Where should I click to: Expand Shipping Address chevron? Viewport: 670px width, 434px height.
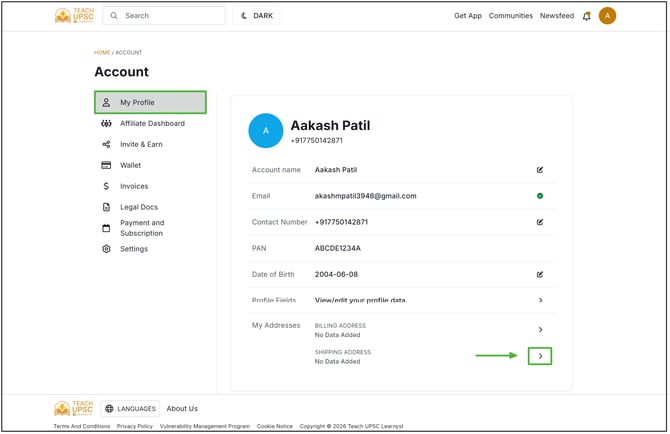[541, 357]
